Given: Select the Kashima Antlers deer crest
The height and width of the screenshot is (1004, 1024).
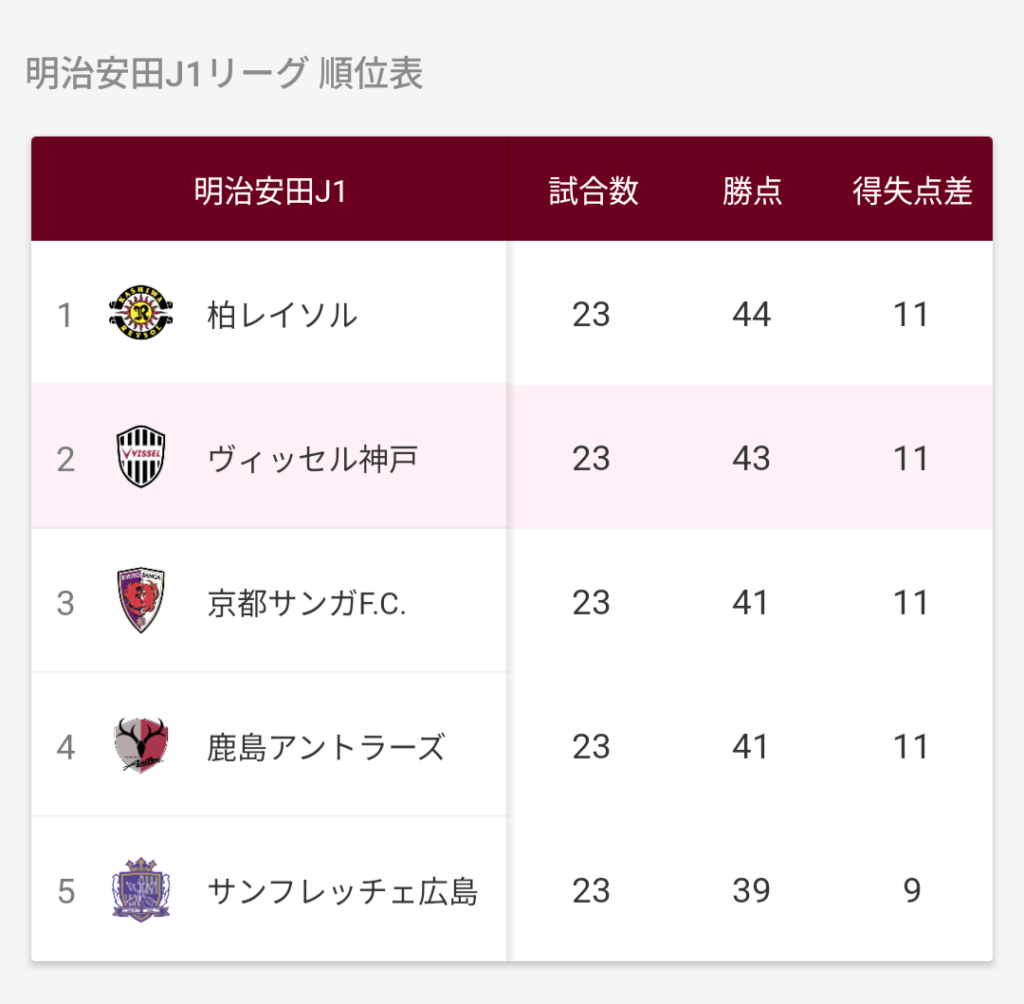Looking at the screenshot, I should 141,745.
